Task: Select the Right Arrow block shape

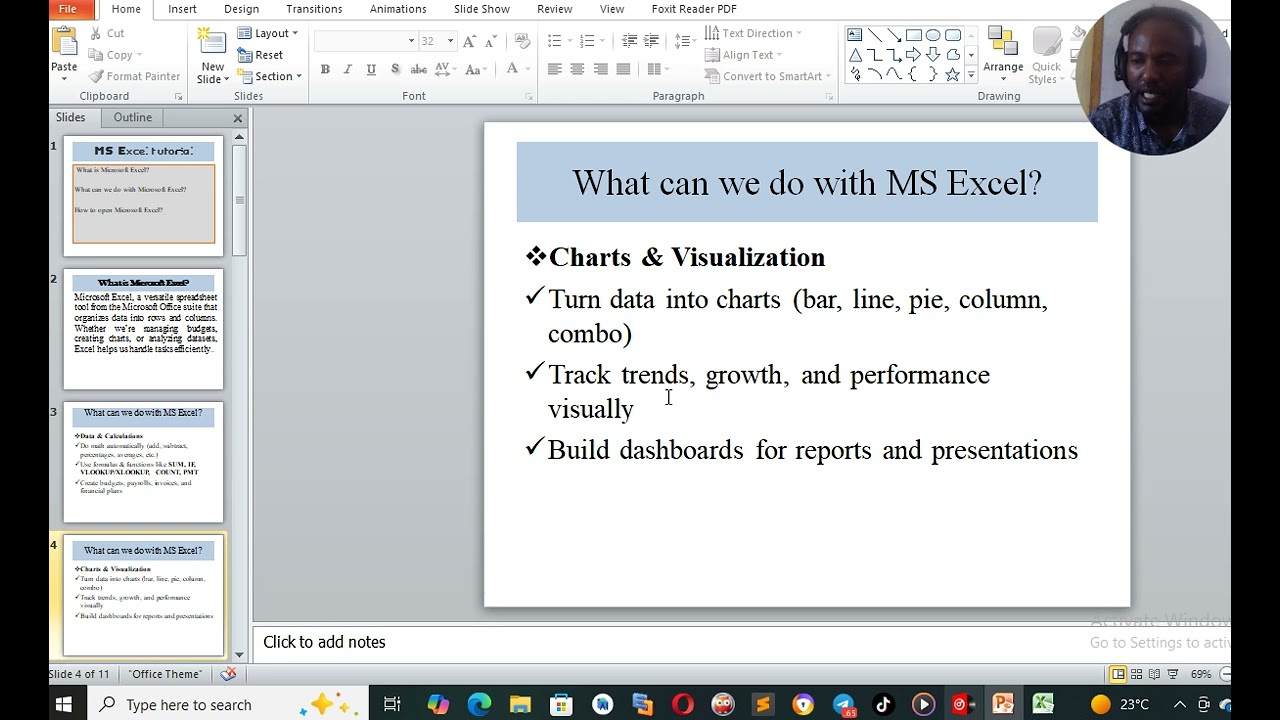Action: click(914, 55)
